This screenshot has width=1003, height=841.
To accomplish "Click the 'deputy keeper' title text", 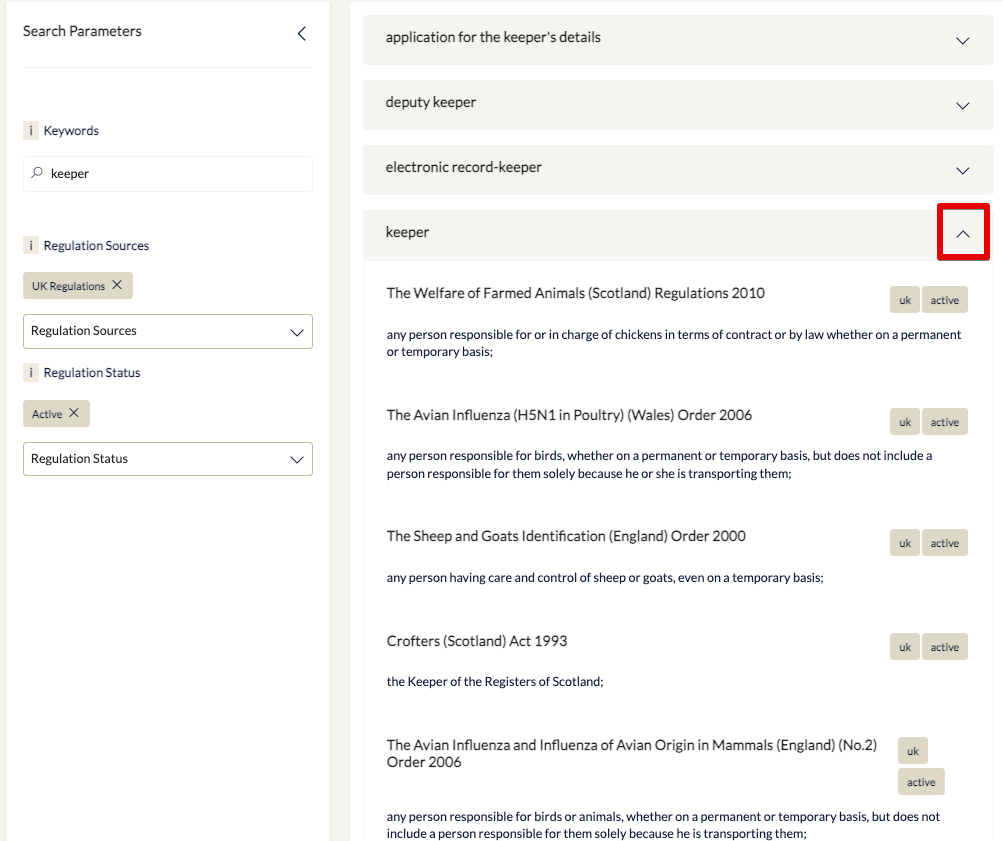I will (x=430, y=102).
